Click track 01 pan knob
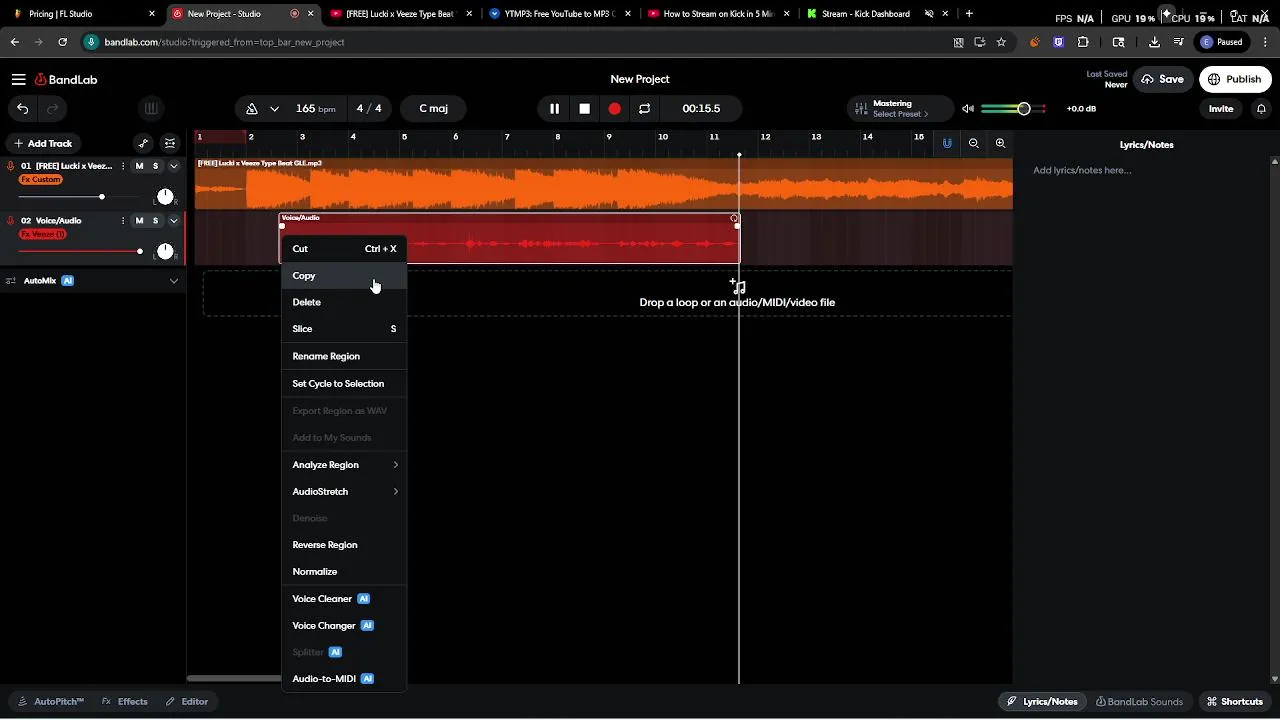 pyautogui.click(x=165, y=196)
